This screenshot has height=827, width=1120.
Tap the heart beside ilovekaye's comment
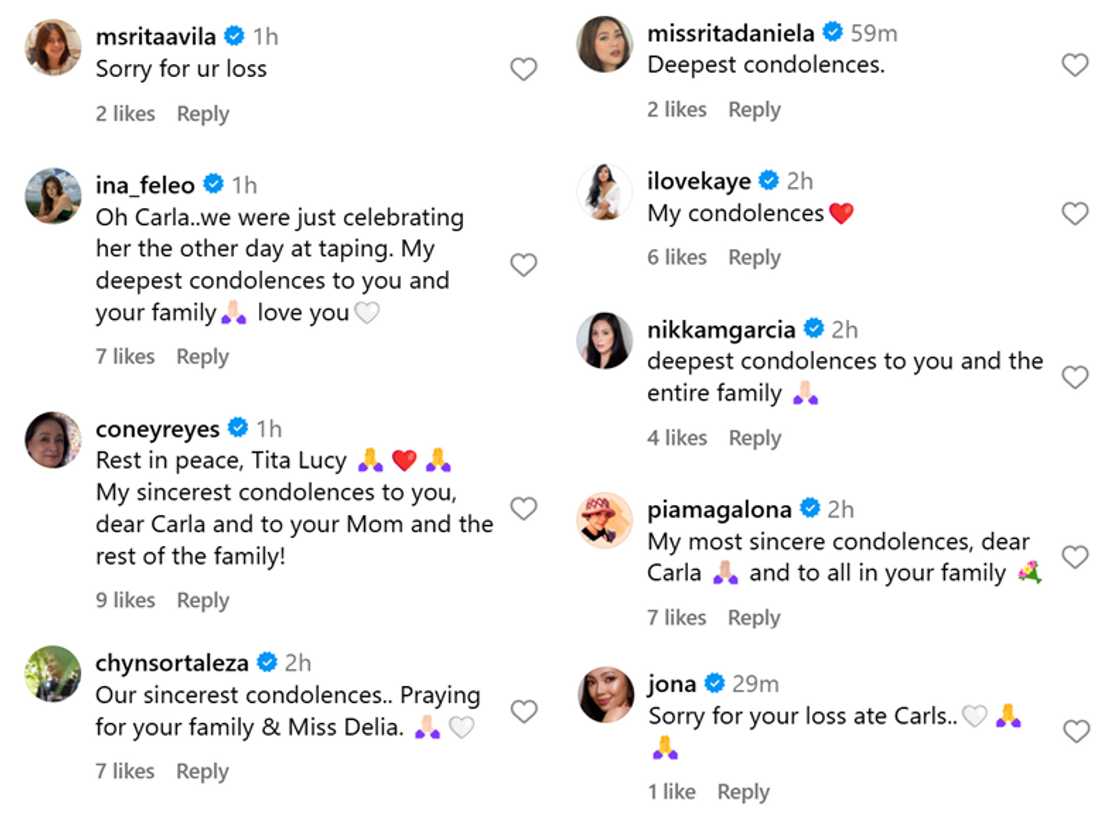(x=1075, y=213)
